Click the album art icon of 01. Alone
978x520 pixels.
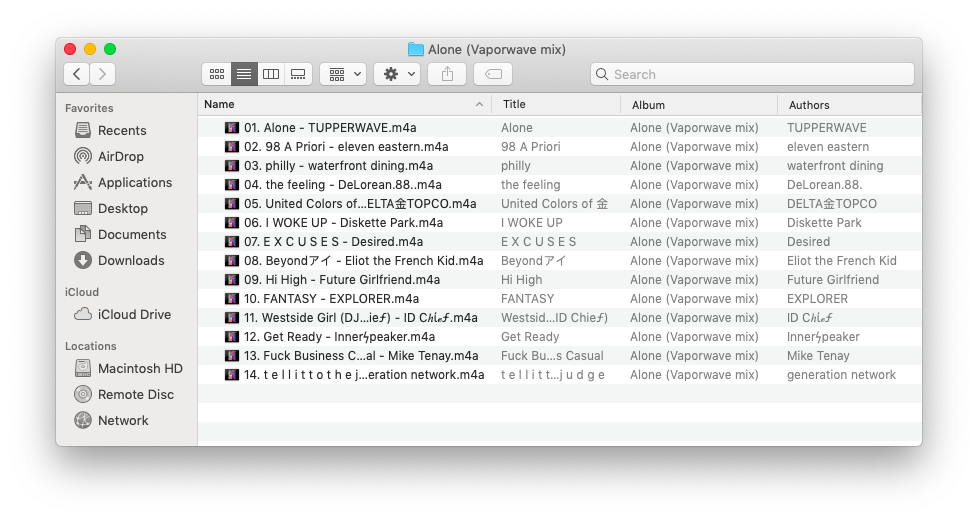point(232,128)
